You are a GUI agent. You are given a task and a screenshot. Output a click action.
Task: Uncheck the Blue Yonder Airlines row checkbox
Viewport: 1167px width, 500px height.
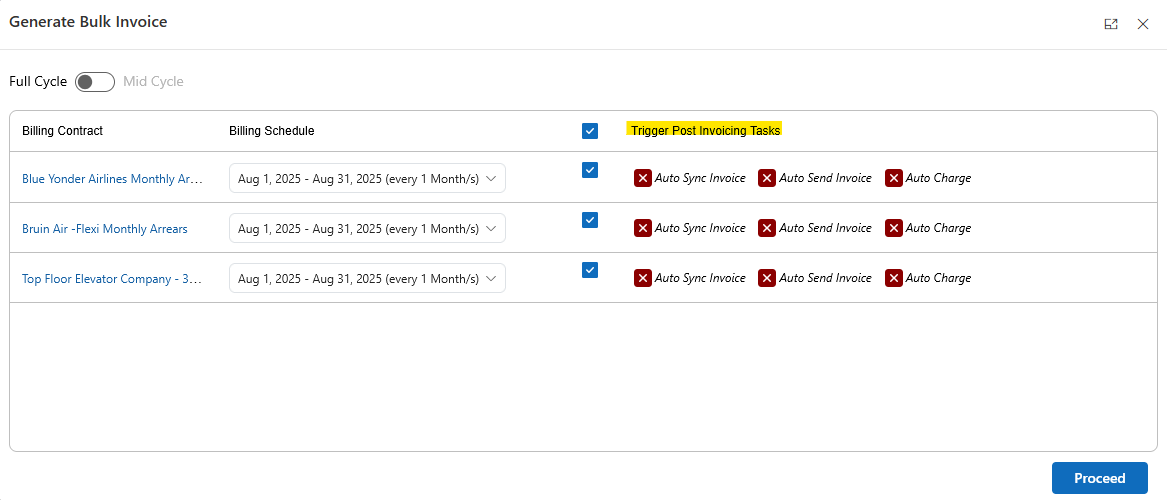590,170
